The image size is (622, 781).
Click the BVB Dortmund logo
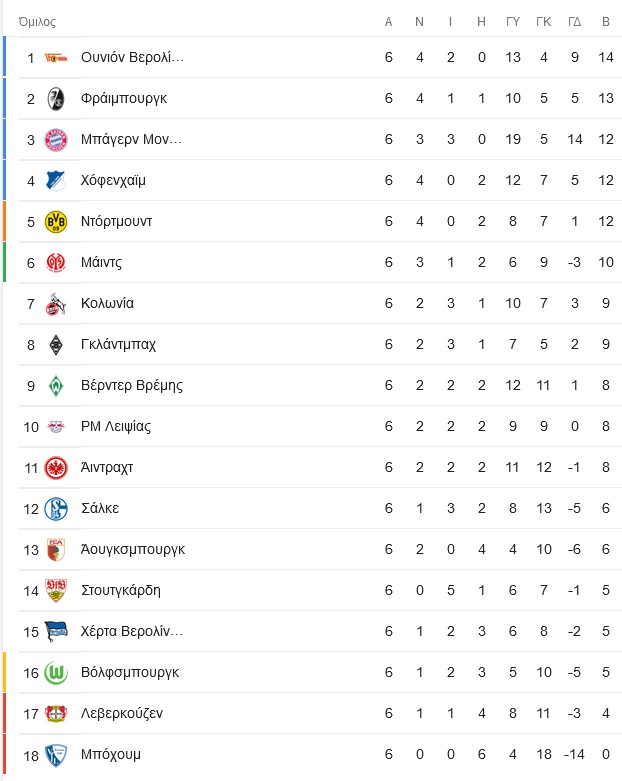56,222
